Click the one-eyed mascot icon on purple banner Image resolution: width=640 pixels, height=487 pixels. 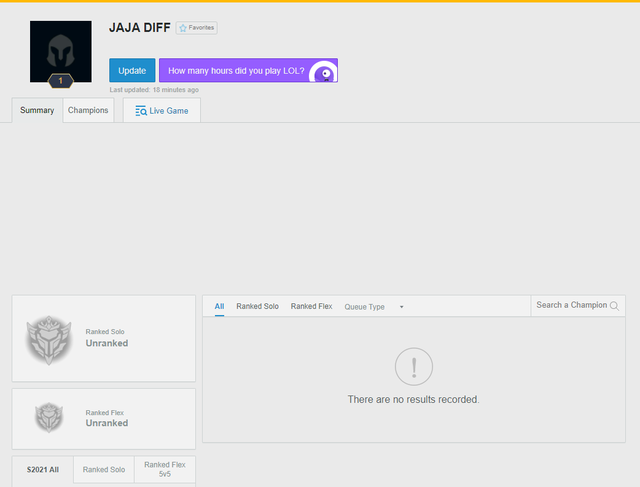pyautogui.click(x=323, y=72)
